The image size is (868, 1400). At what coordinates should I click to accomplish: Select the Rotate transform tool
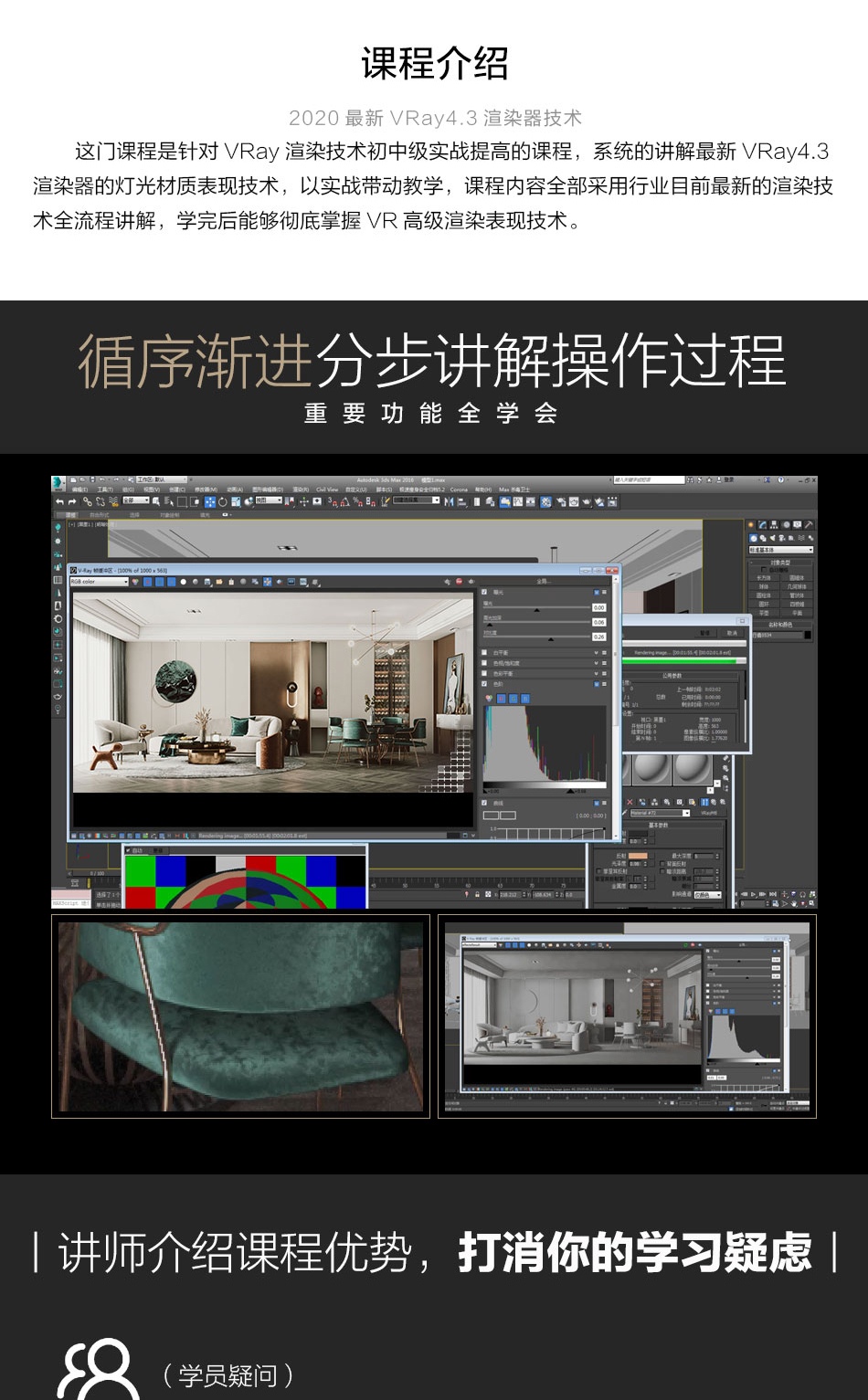[x=222, y=501]
